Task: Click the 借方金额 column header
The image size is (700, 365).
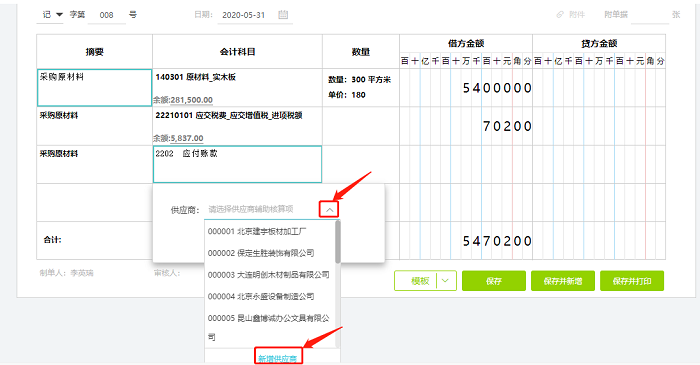Action: [x=466, y=43]
